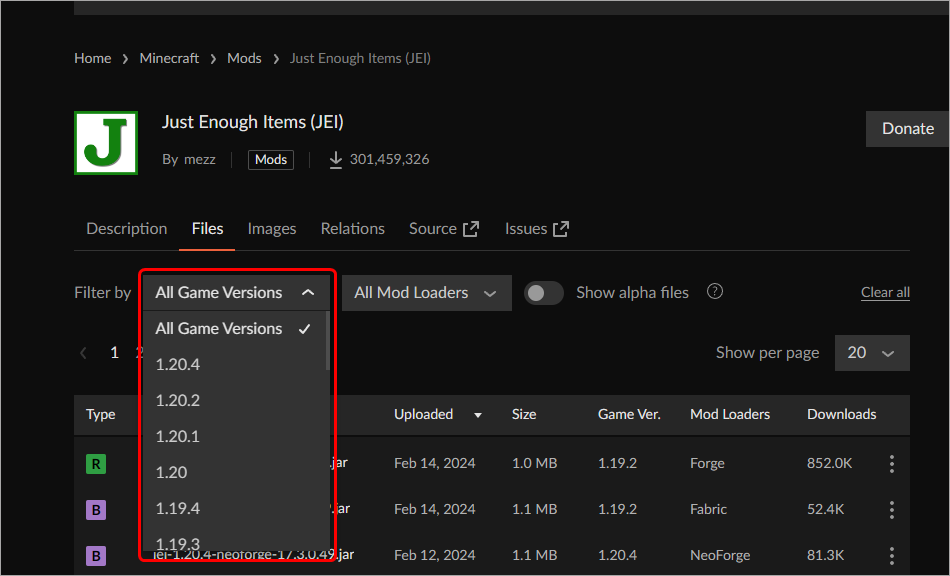Click the Donate button
Image resolution: width=950 pixels, height=576 pixels.
[907, 129]
